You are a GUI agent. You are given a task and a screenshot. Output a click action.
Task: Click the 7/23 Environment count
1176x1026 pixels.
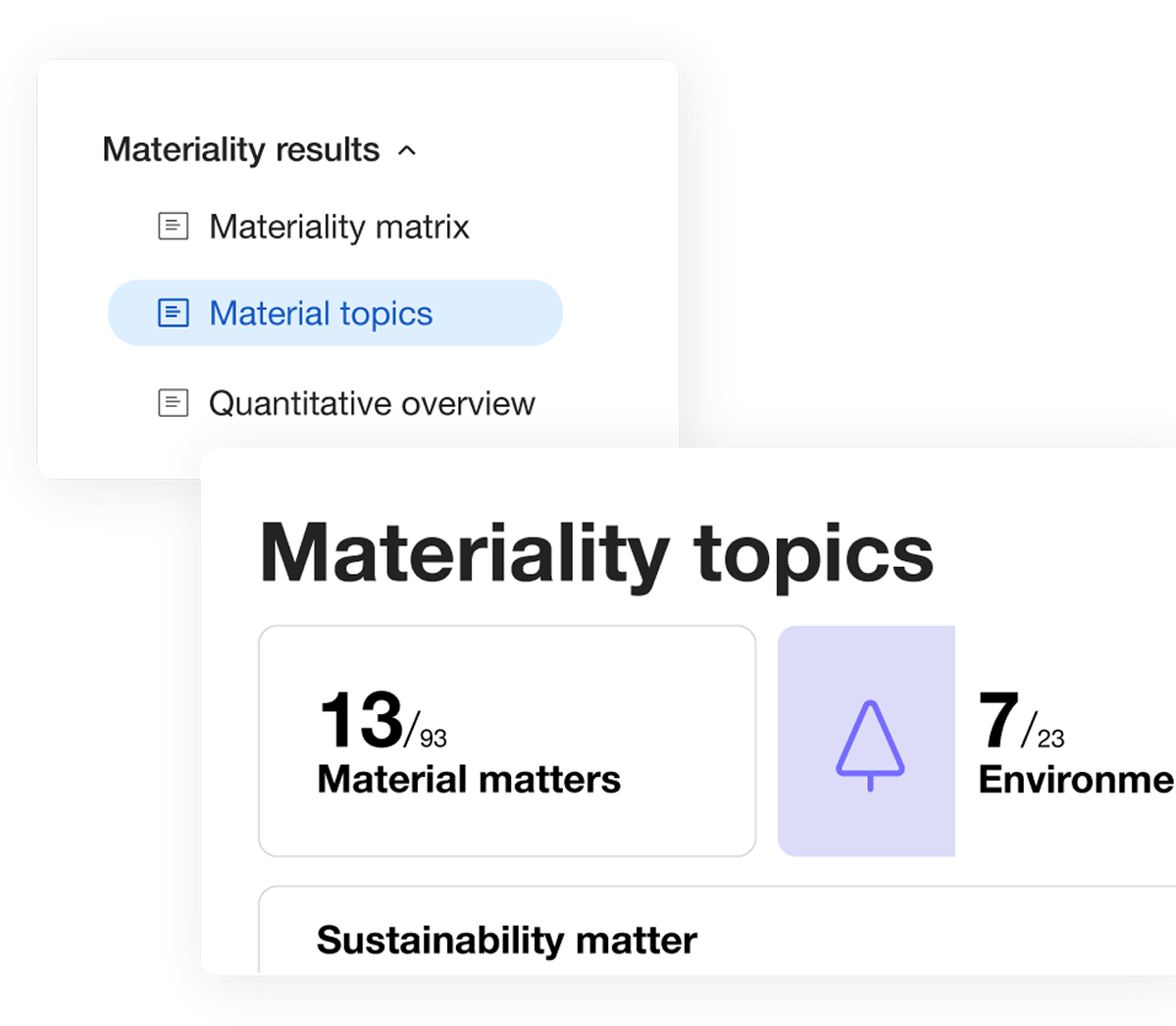point(1021,721)
